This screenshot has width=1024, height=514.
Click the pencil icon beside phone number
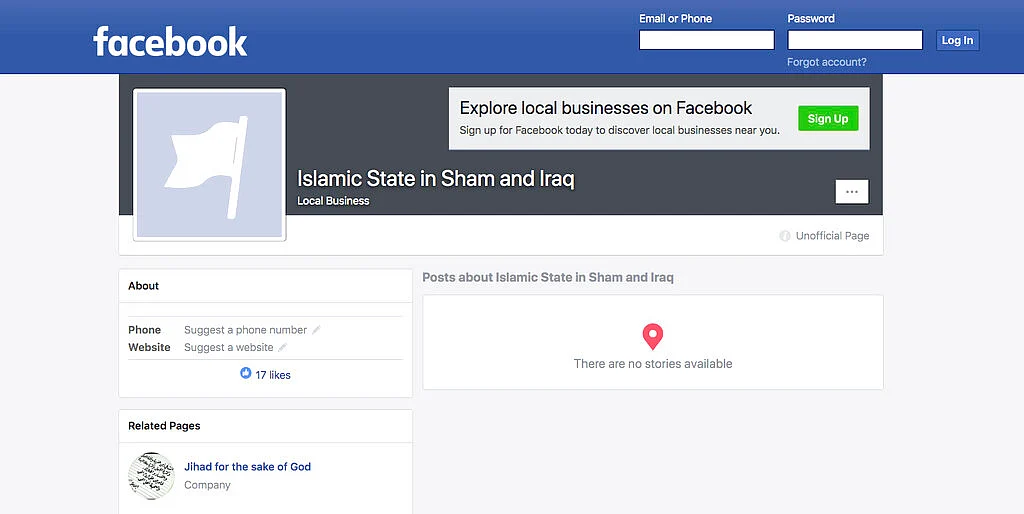pos(316,330)
